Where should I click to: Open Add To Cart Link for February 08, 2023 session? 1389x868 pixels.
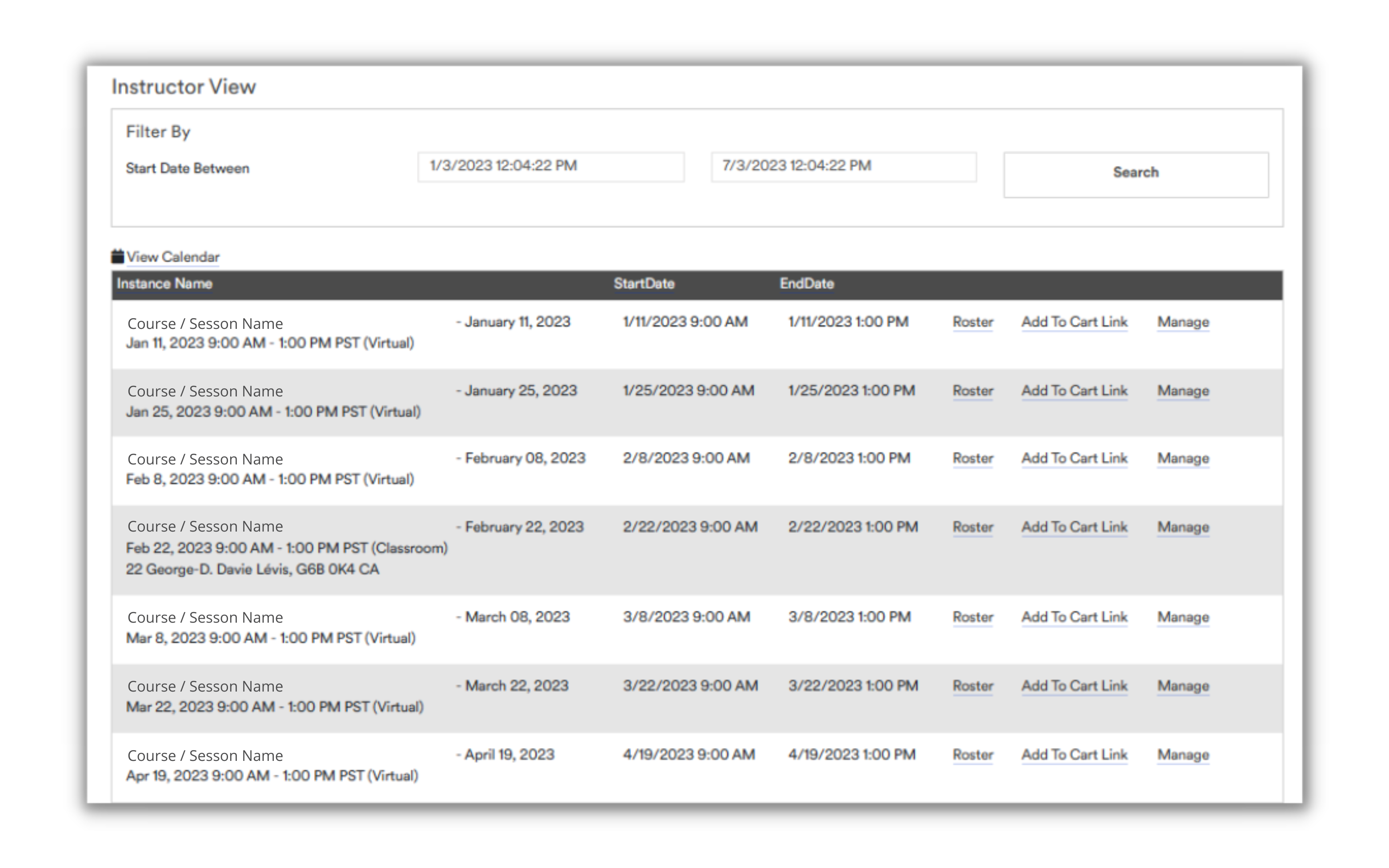pos(1074,459)
